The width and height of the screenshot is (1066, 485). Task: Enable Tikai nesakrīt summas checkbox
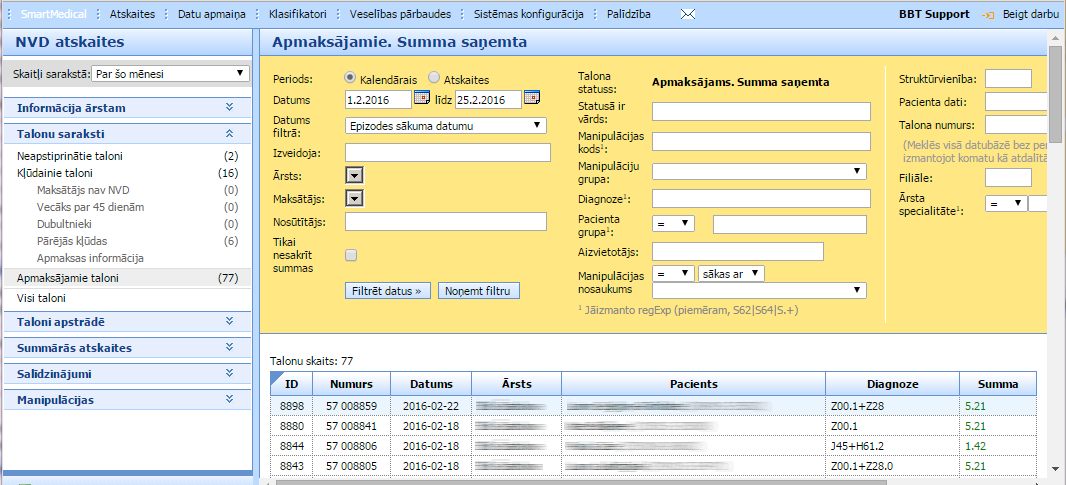351,255
